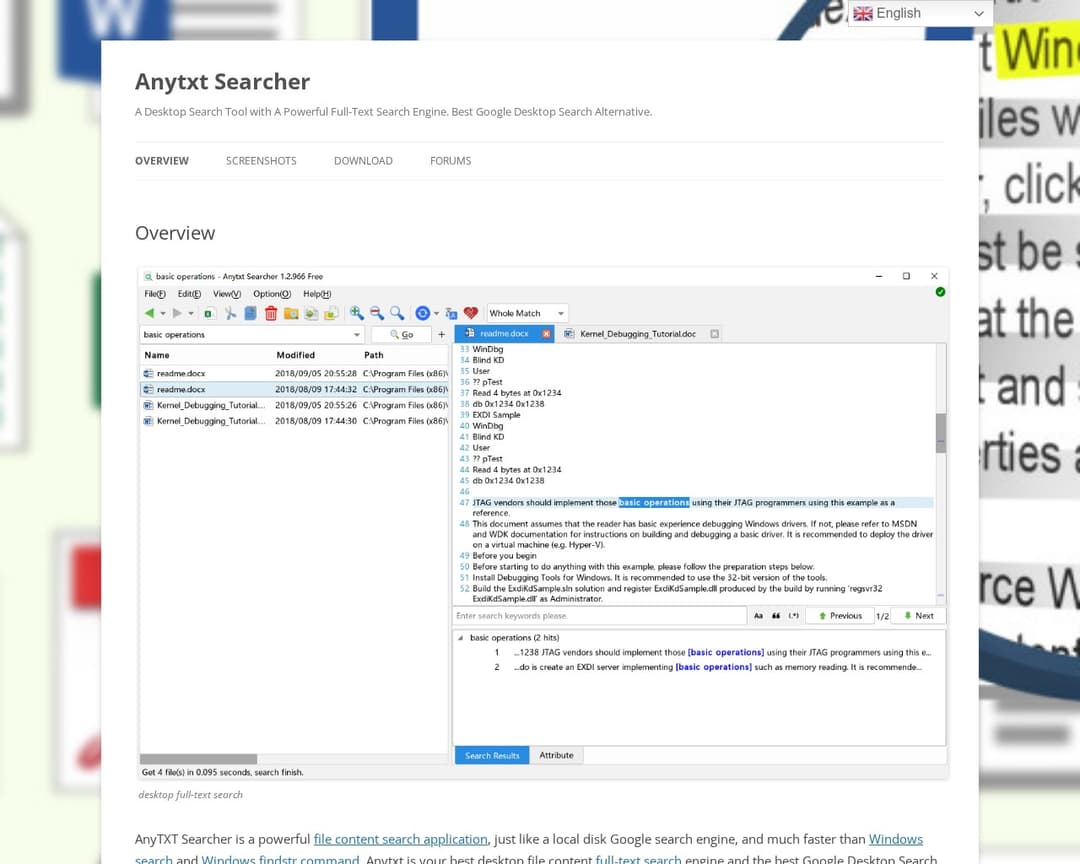Click the gray forward arrow in Anytxt toolbar
This screenshot has width=1080, height=864.
point(177,313)
